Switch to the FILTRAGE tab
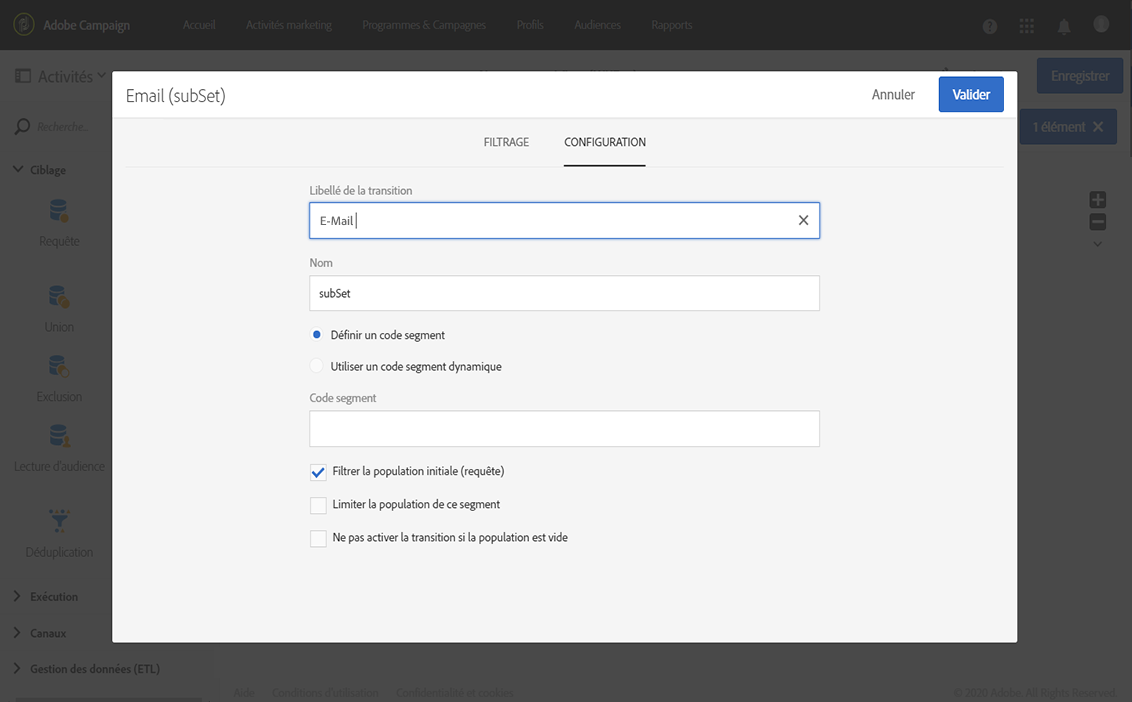1132x702 pixels. click(506, 142)
